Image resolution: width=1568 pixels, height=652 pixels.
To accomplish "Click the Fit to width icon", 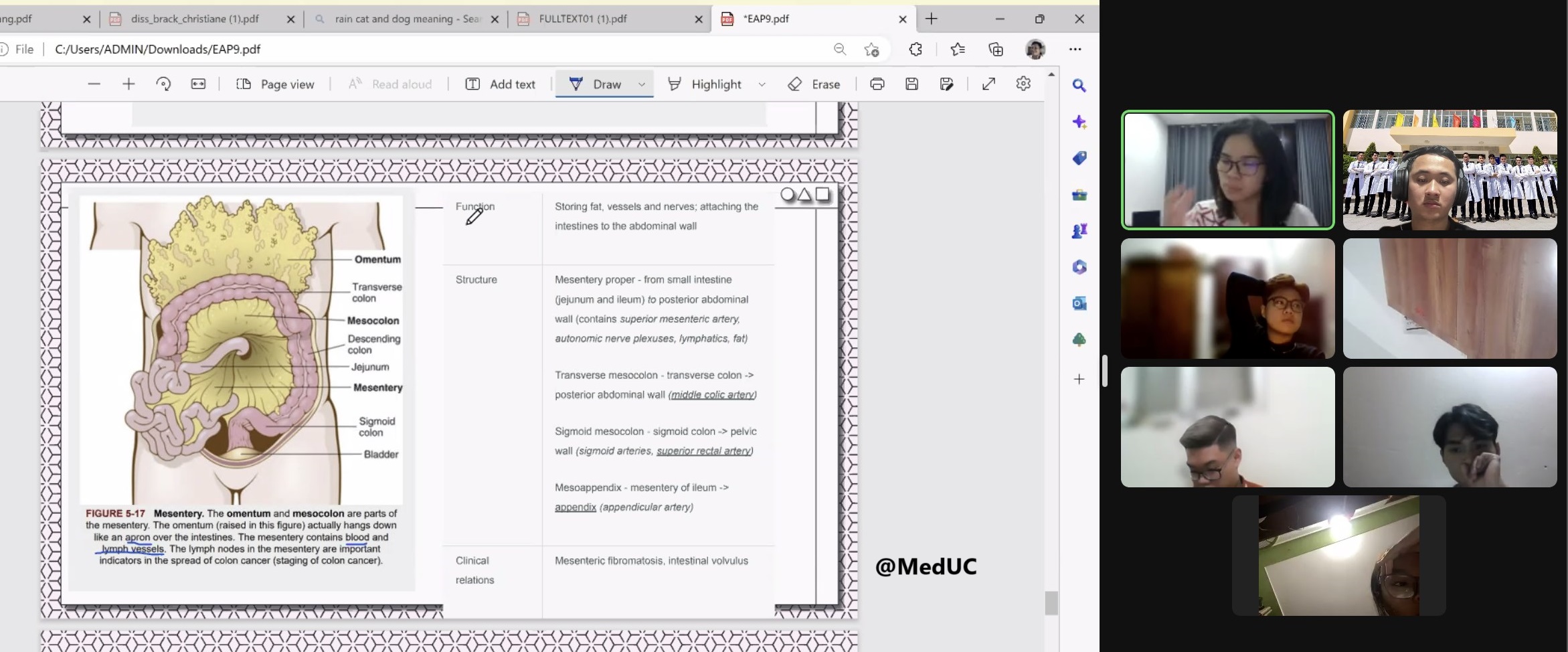I will [198, 84].
